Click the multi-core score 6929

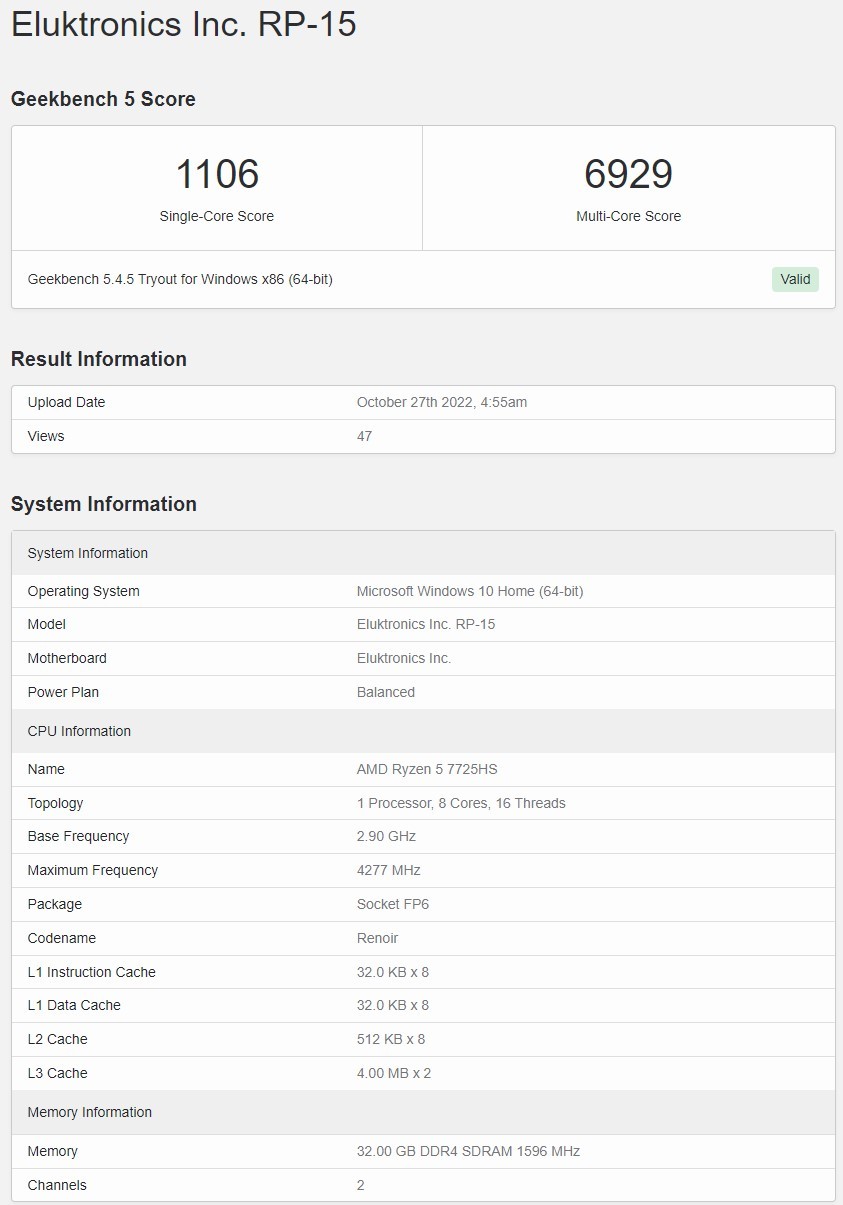628,174
